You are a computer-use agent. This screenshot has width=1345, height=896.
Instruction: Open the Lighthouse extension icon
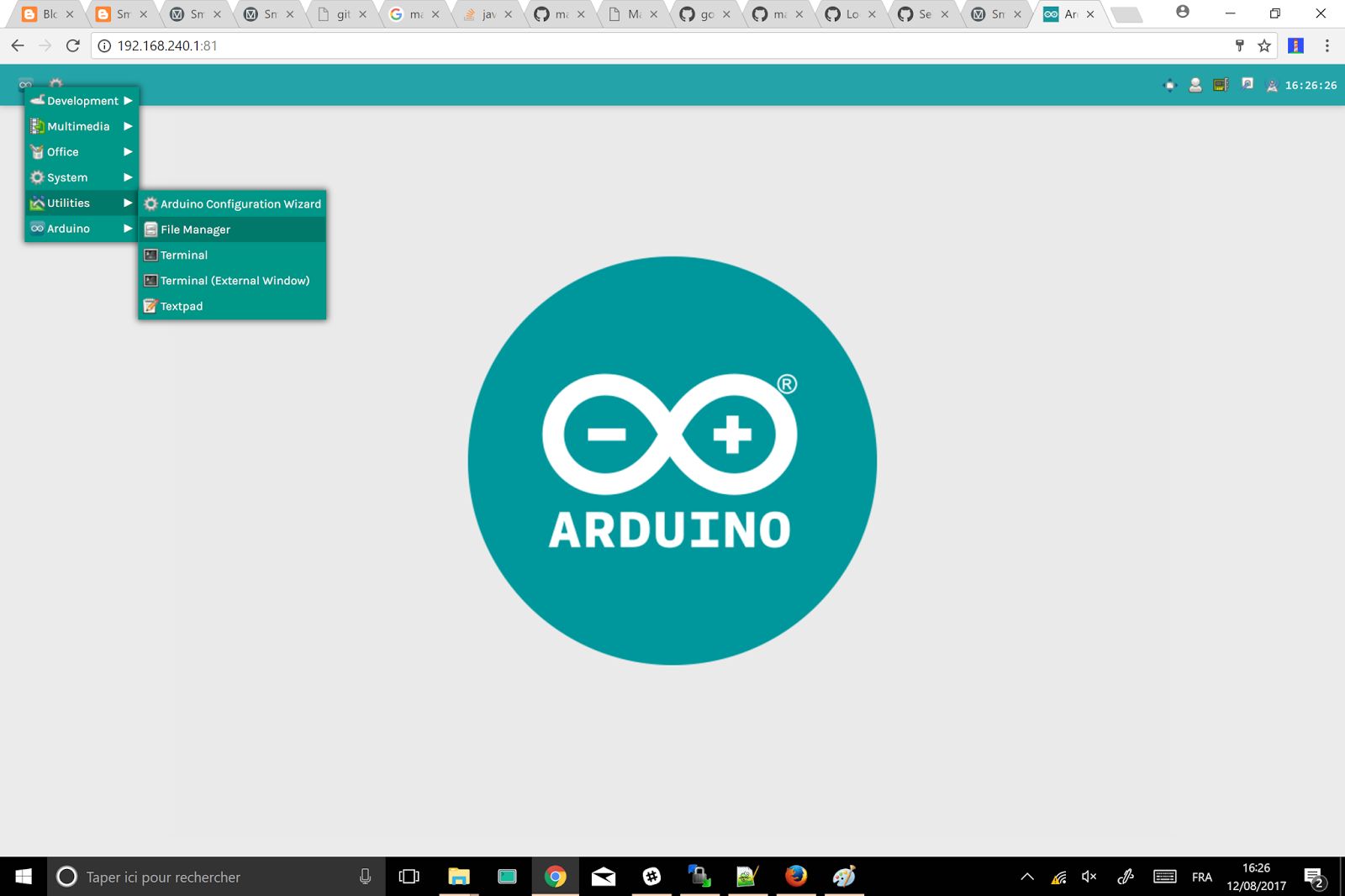[x=1295, y=45]
